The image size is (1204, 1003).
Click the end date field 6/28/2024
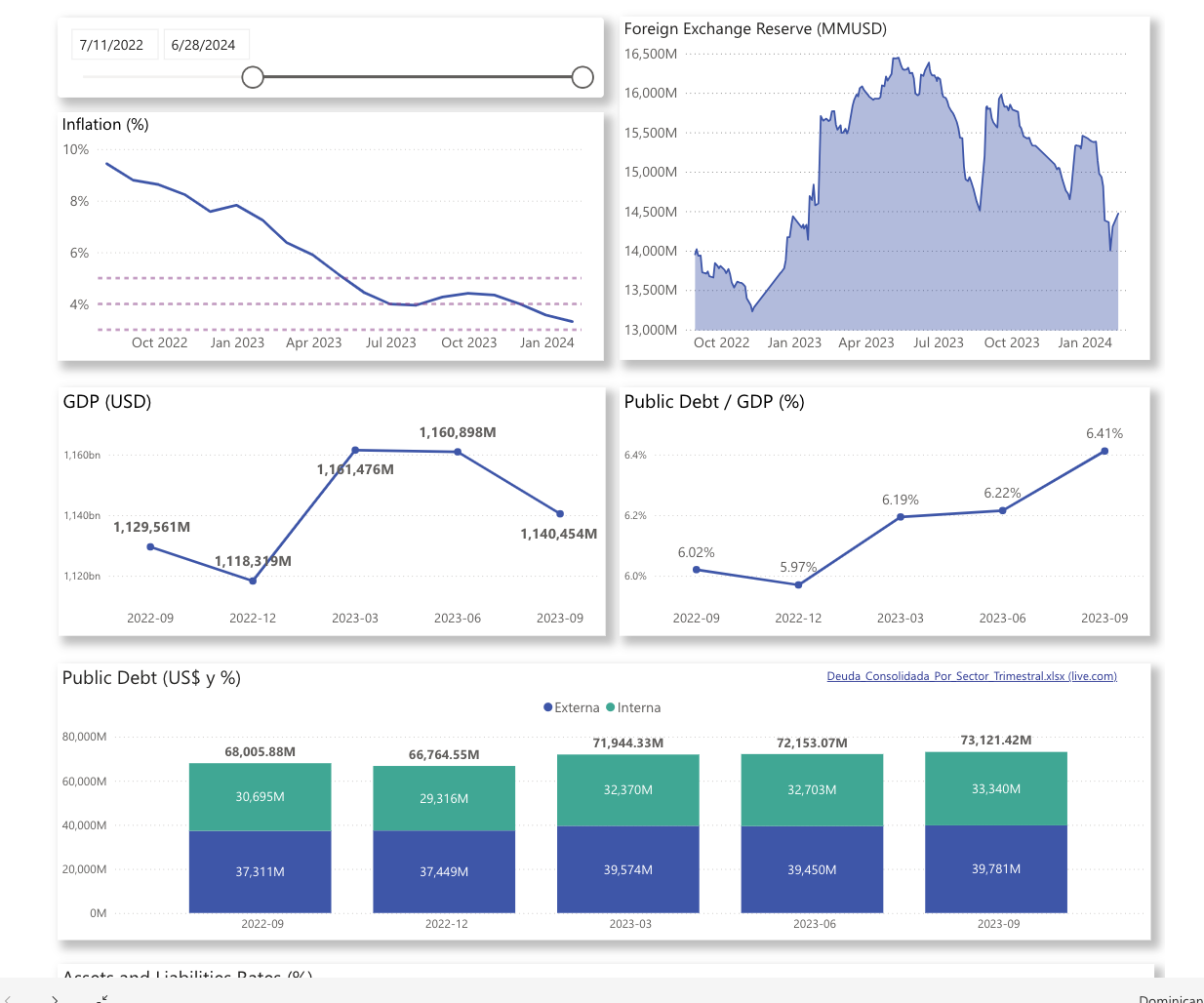(206, 45)
